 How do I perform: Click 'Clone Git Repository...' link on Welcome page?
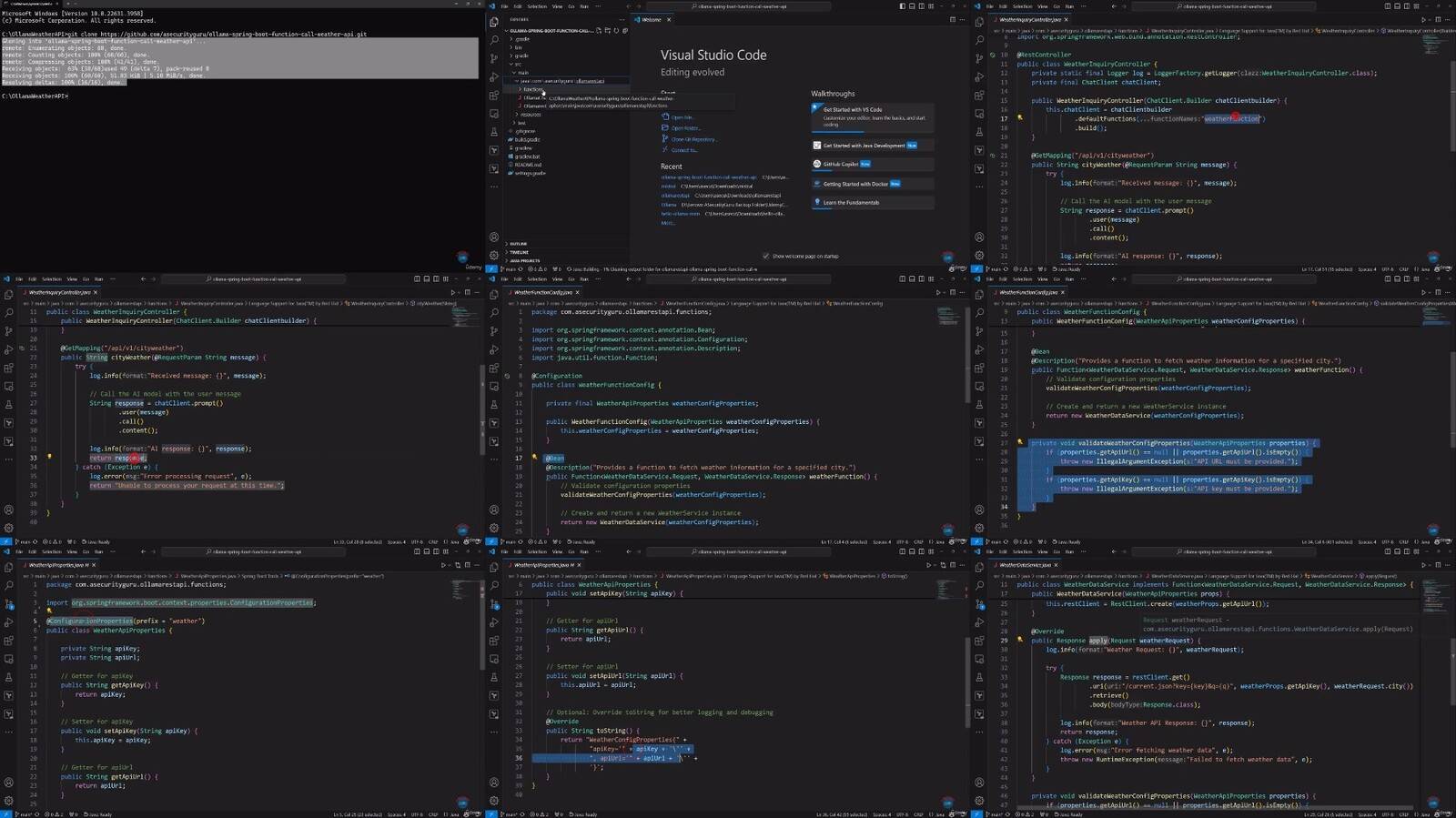click(x=693, y=139)
